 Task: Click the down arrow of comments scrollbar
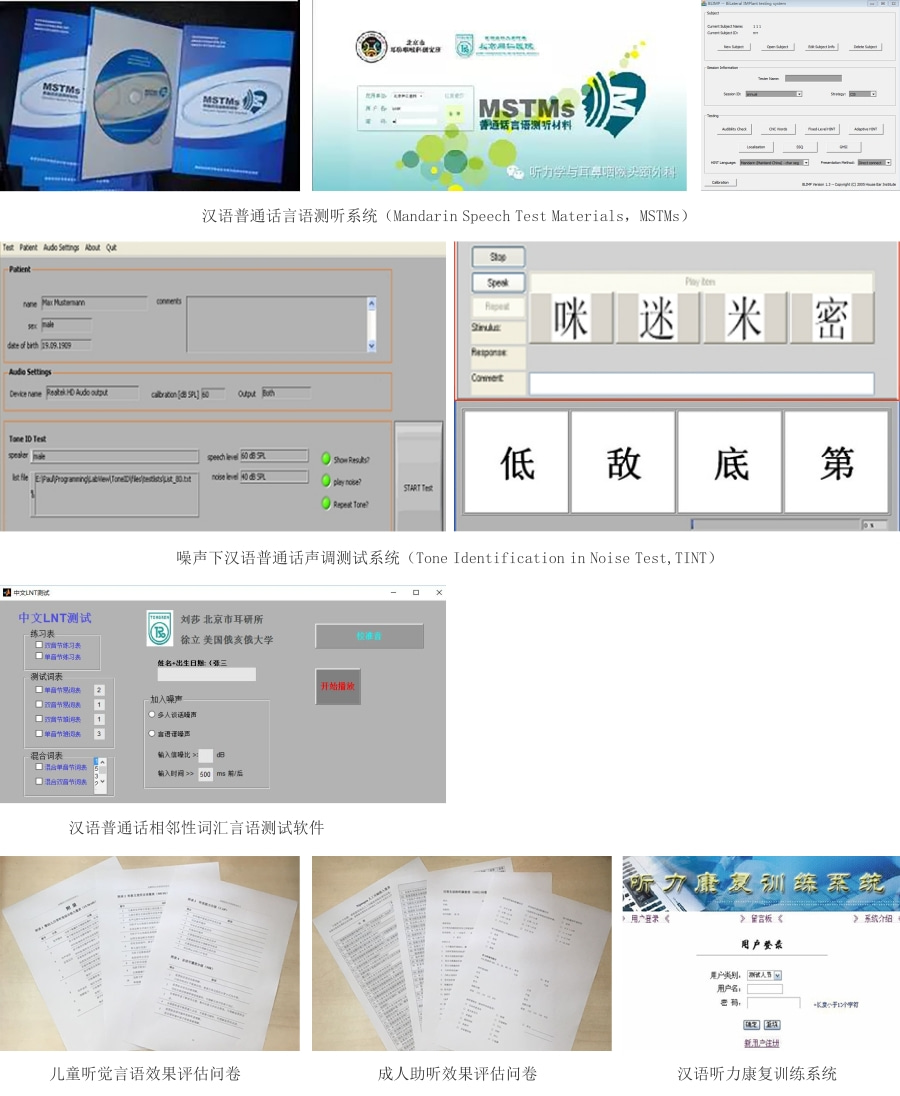pos(372,346)
